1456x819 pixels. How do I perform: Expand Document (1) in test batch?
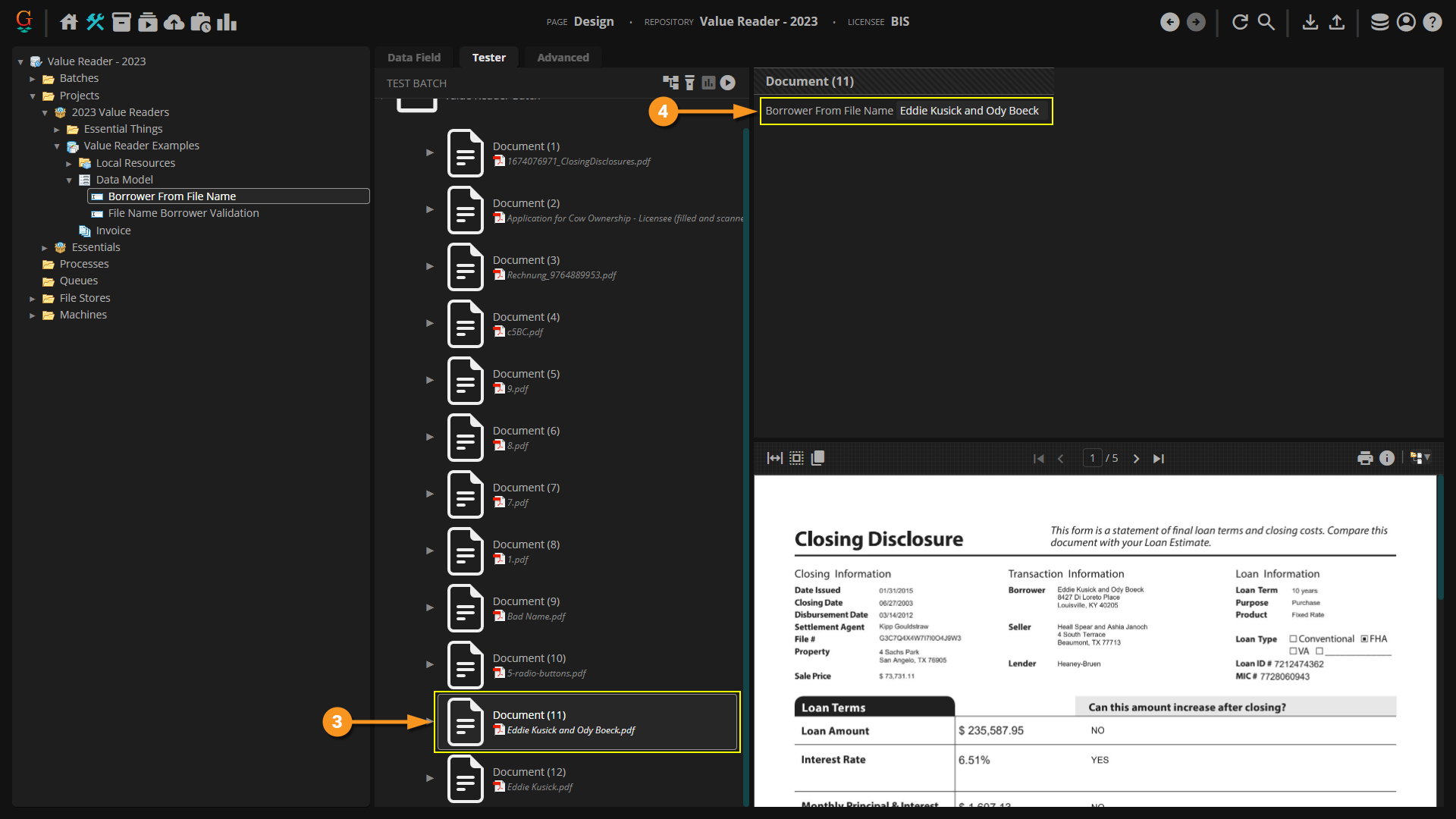430,152
